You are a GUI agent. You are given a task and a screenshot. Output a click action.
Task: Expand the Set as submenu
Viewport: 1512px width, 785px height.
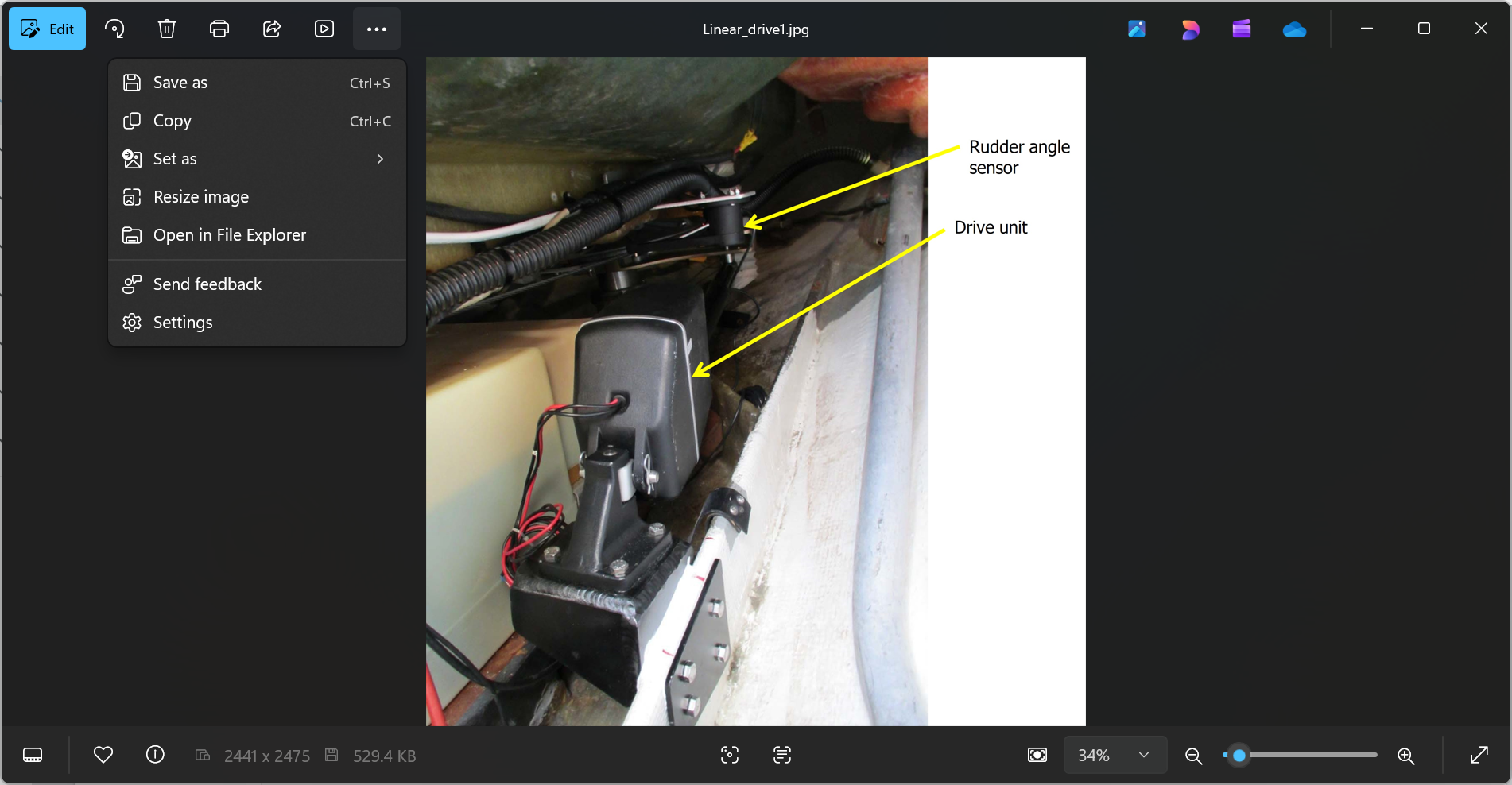click(x=257, y=159)
